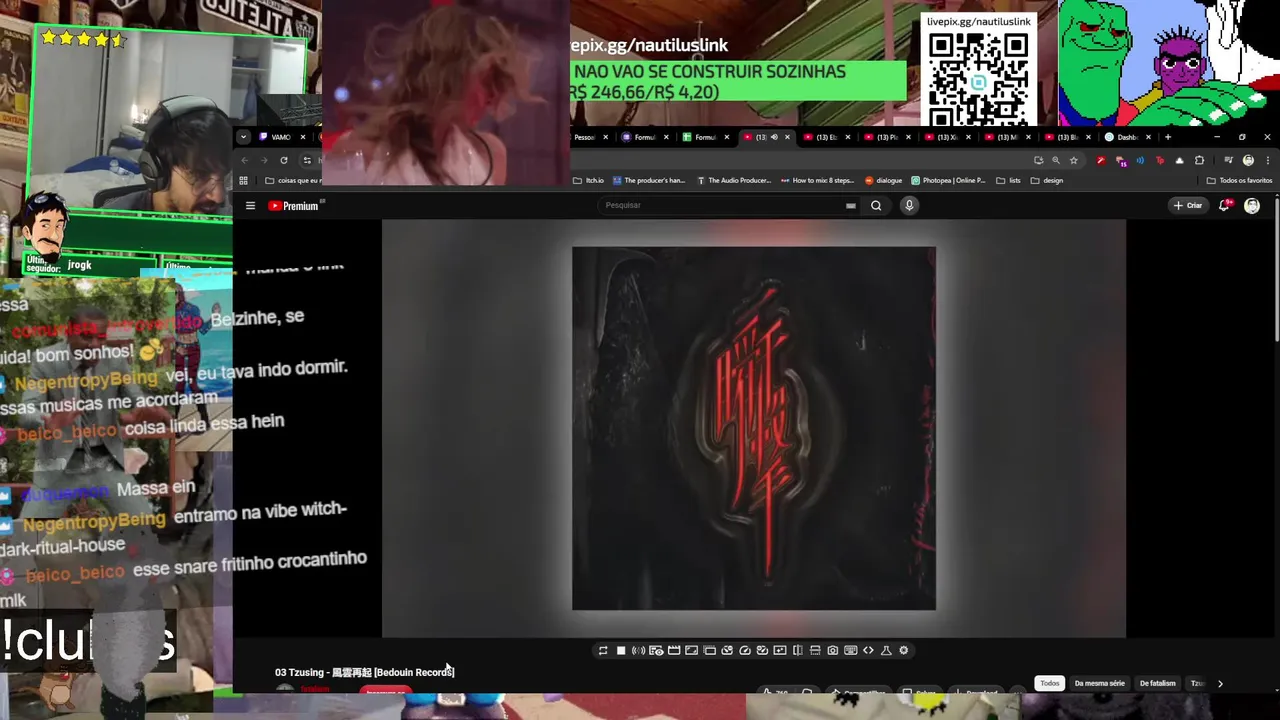Open YouTube notifications bell
Screen dimensions: 1280x720
pyautogui.click(x=1224, y=205)
